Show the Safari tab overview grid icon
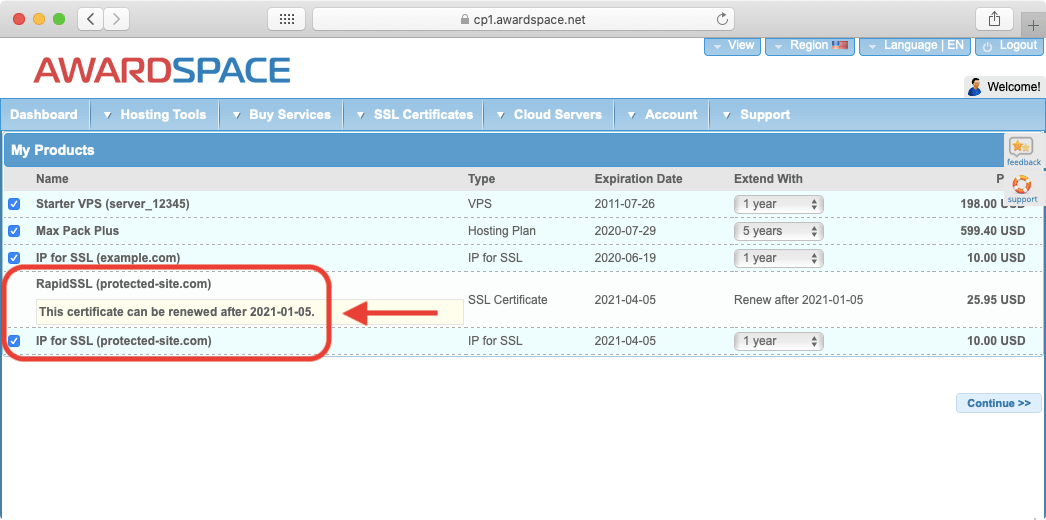This screenshot has height=520, width=1046. point(286,19)
